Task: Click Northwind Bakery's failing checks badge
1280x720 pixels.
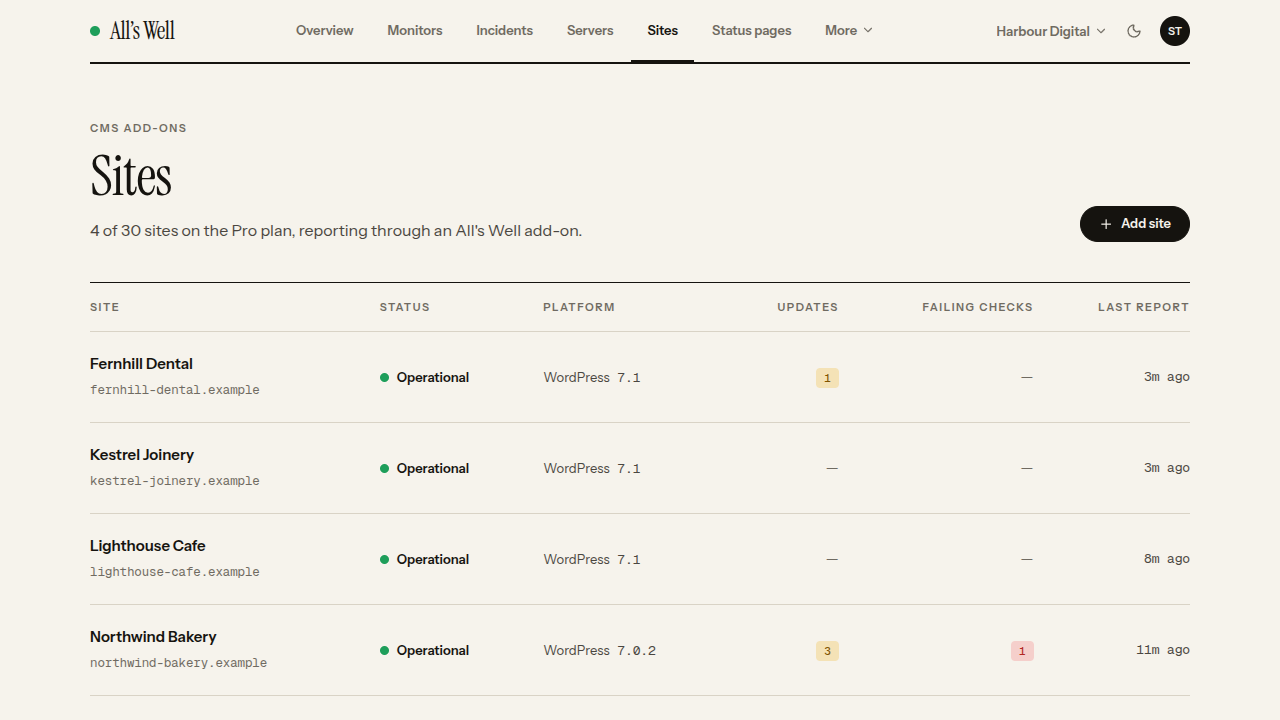Action: (x=1022, y=651)
